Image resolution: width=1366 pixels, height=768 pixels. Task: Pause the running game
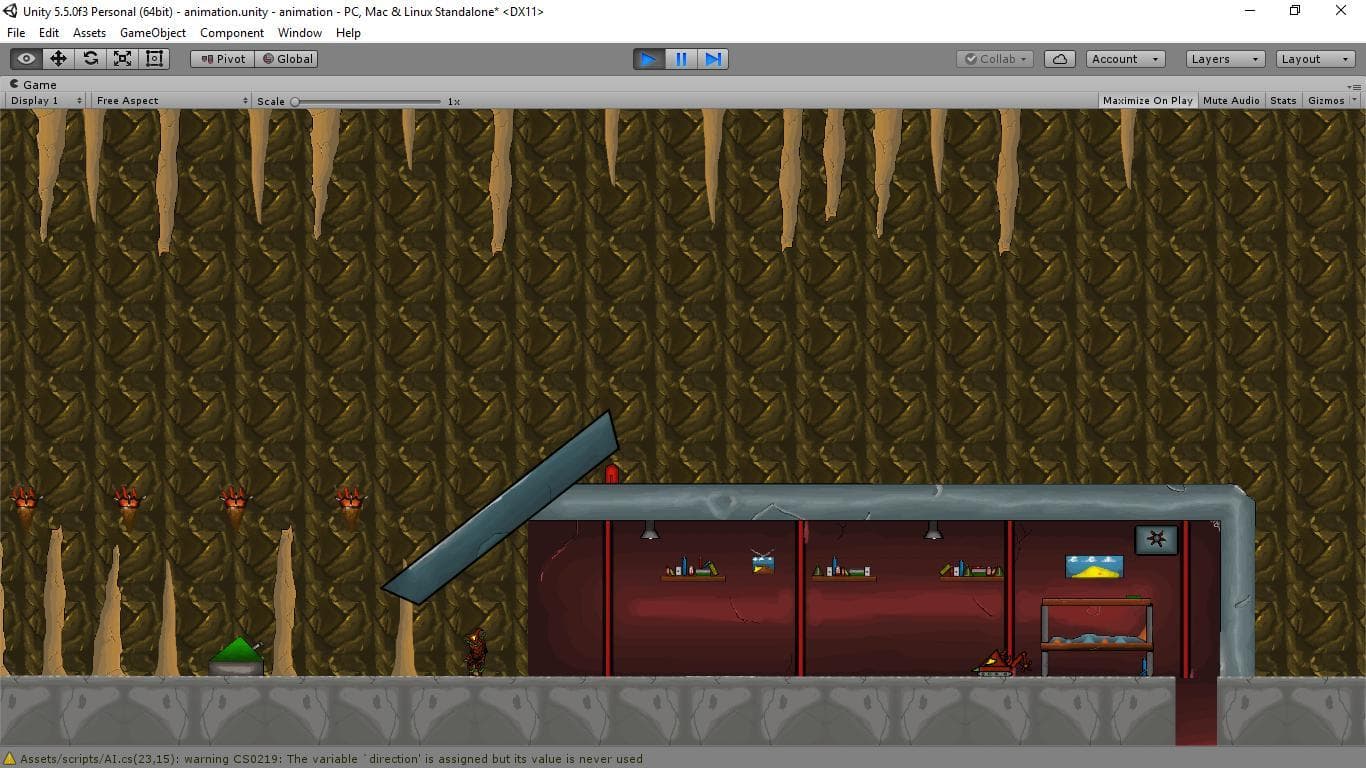[681, 59]
